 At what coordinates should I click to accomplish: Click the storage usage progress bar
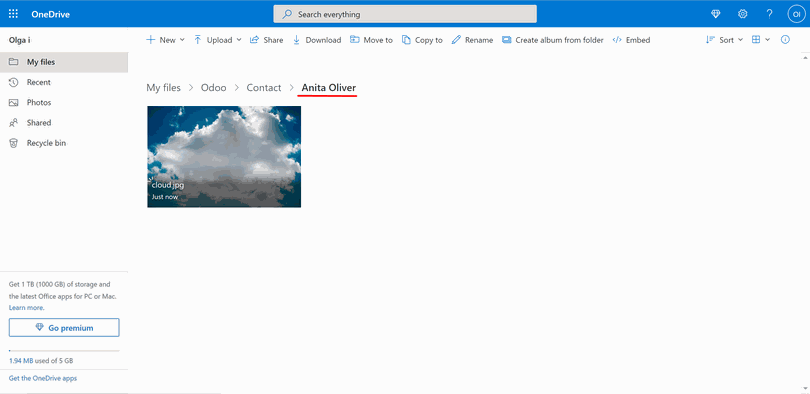[x=64, y=351]
